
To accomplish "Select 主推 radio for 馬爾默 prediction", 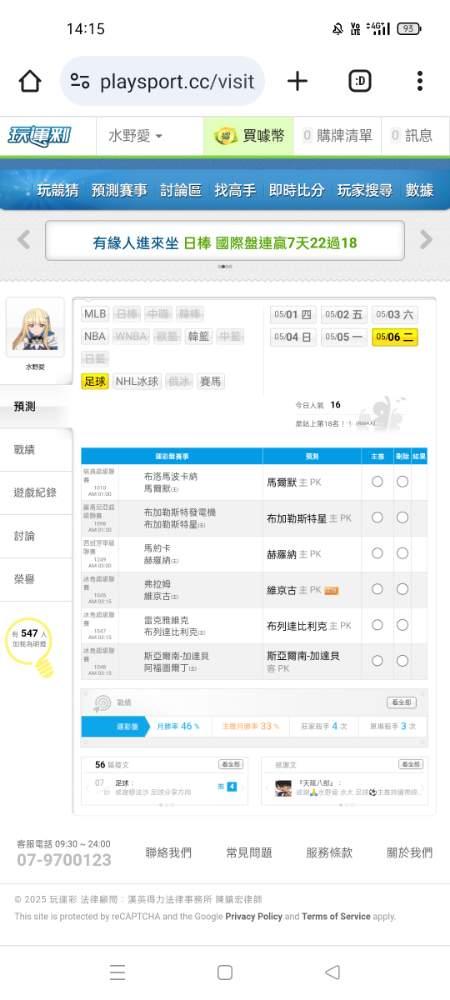I will pyautogui.click(x=377, y=482).
